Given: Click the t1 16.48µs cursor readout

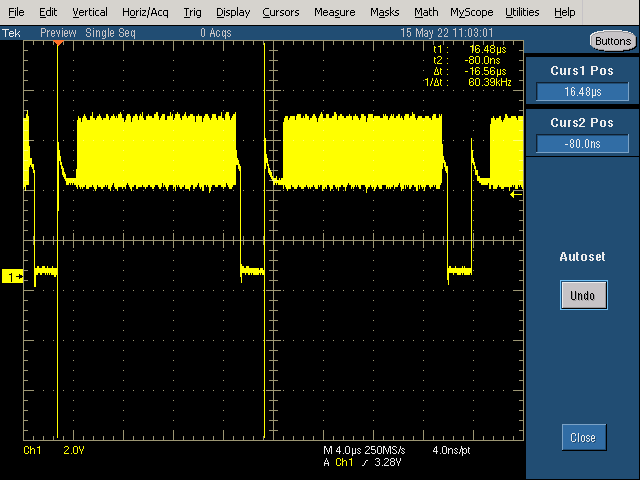Looking at the screenshot, I should 469,49.
